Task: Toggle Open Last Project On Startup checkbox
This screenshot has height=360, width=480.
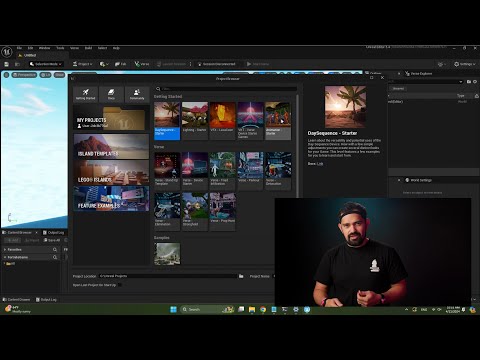Action: click(x=120, y=285)
